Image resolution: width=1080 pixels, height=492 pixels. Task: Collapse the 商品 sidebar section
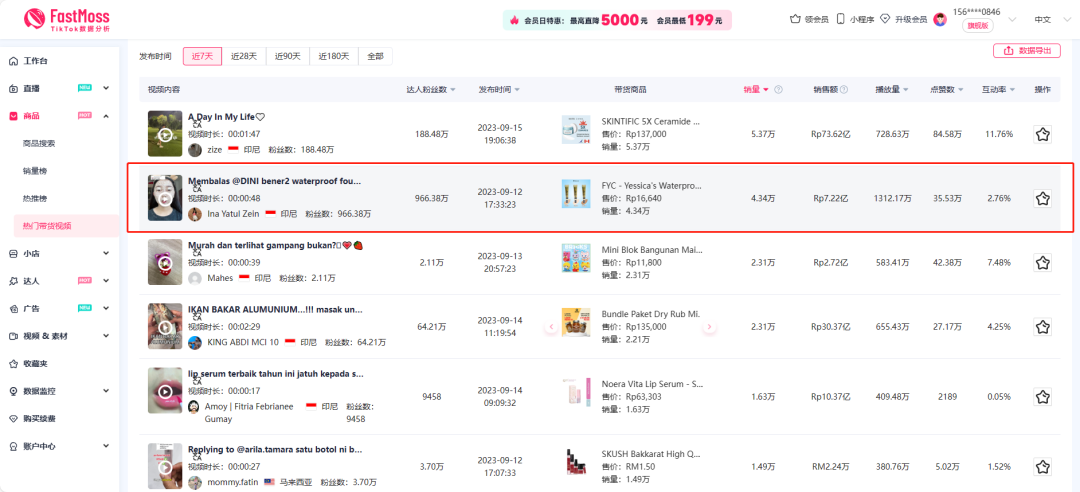(x=106, y=116)
